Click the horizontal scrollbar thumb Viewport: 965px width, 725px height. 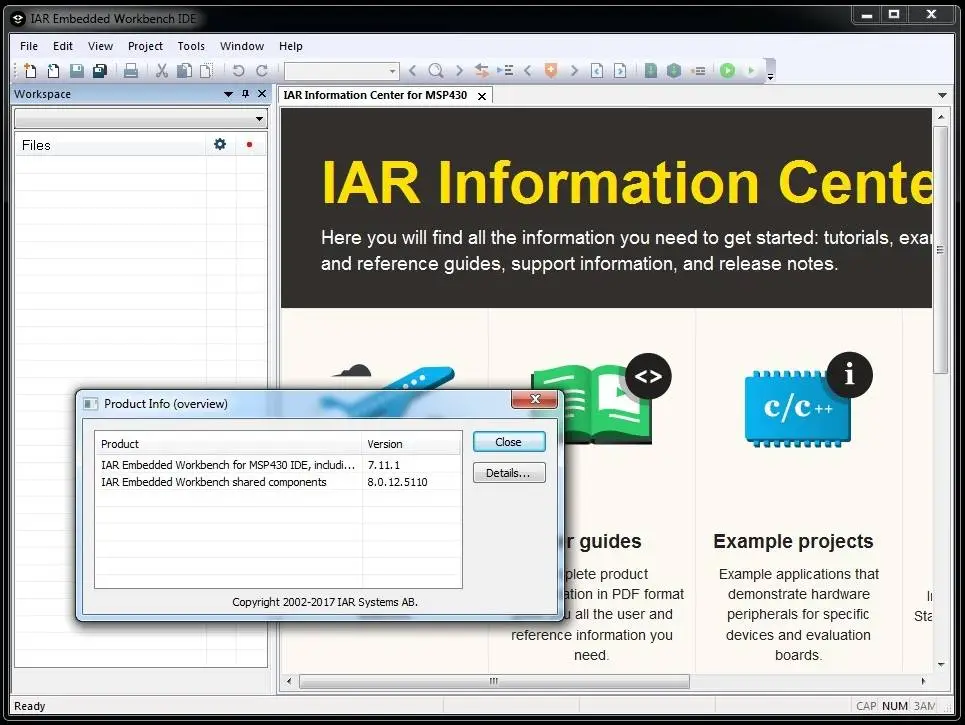coord(494,681)
